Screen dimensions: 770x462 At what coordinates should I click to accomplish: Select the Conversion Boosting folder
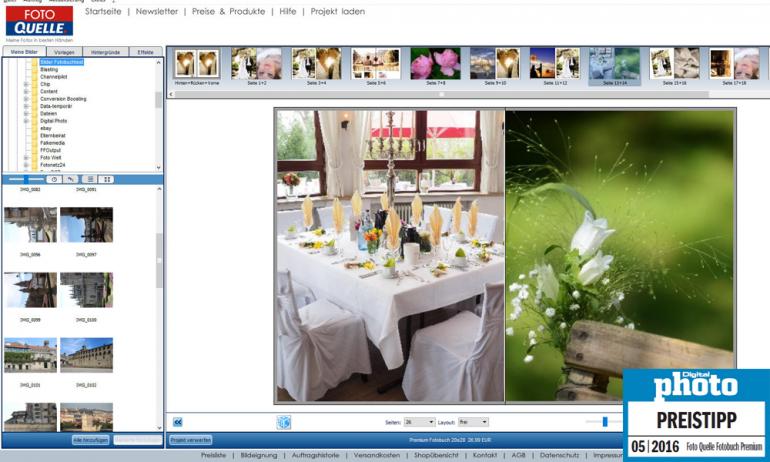coord(63,99)
